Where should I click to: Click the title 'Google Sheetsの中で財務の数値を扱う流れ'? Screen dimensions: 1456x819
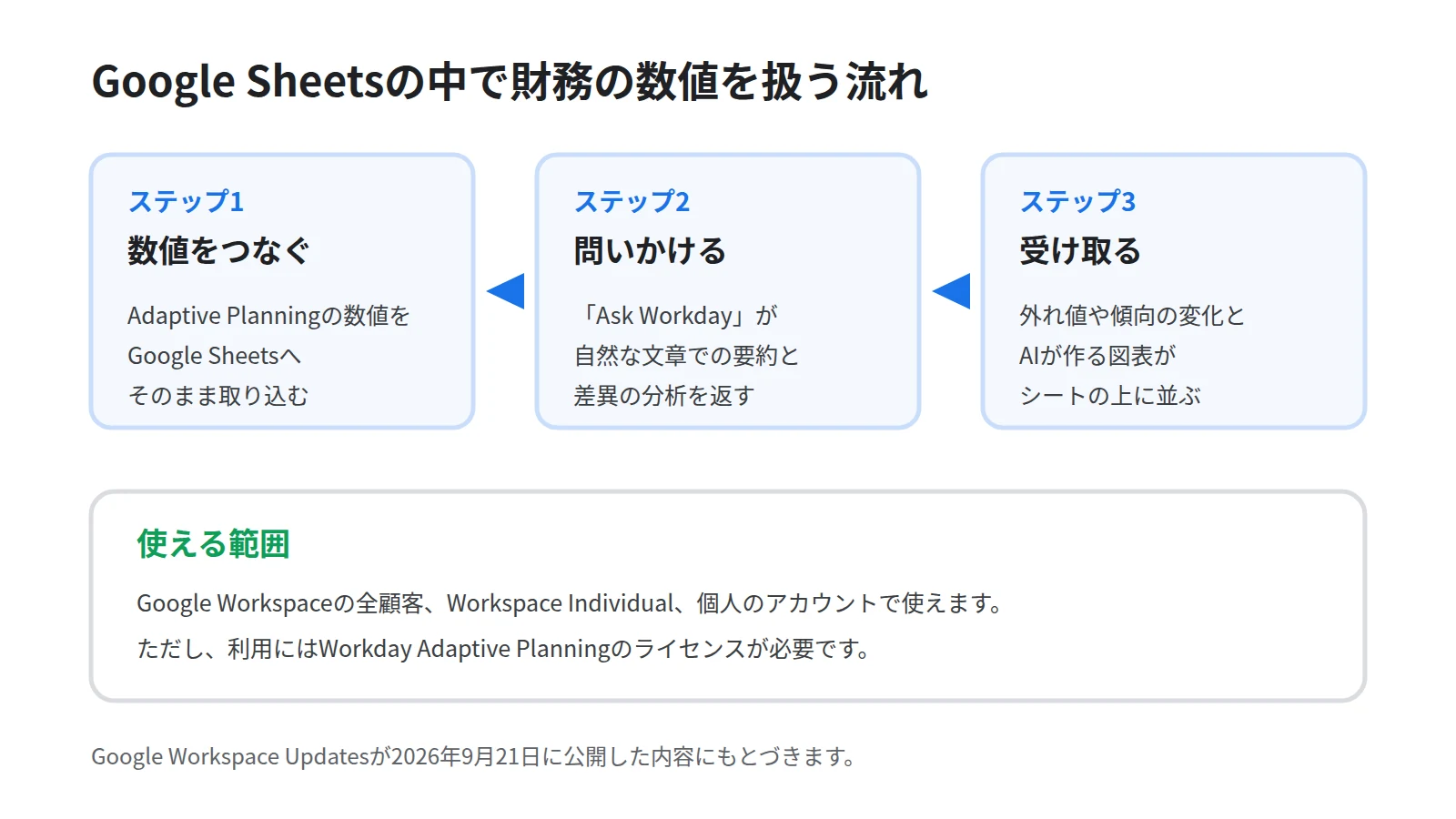coord(510,81)
